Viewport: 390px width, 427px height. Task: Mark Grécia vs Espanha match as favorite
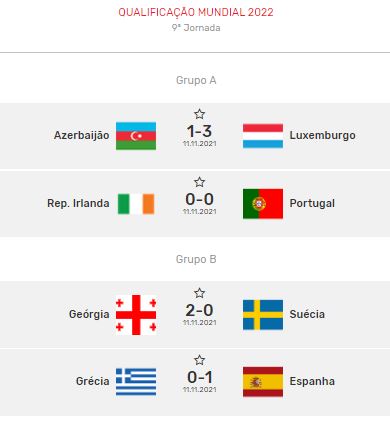click(199, 360)
